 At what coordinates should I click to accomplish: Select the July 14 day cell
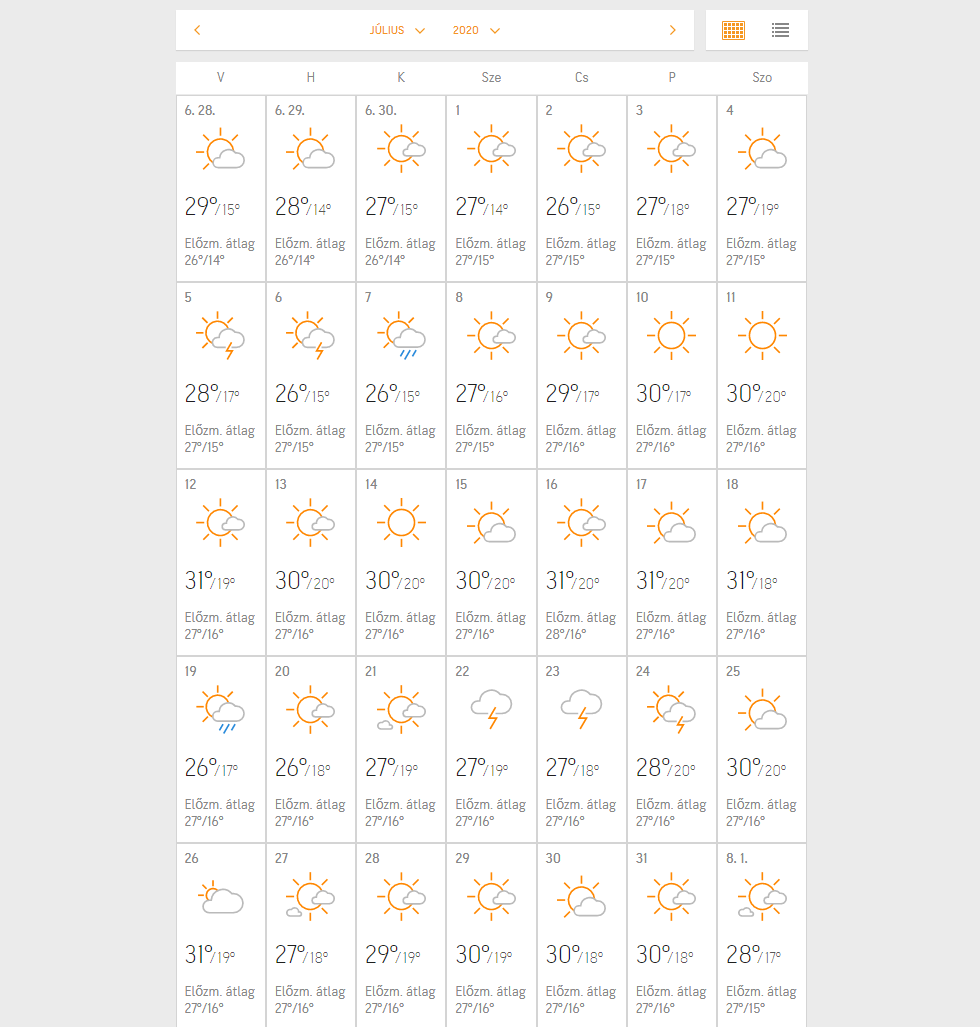click(401, 562)
